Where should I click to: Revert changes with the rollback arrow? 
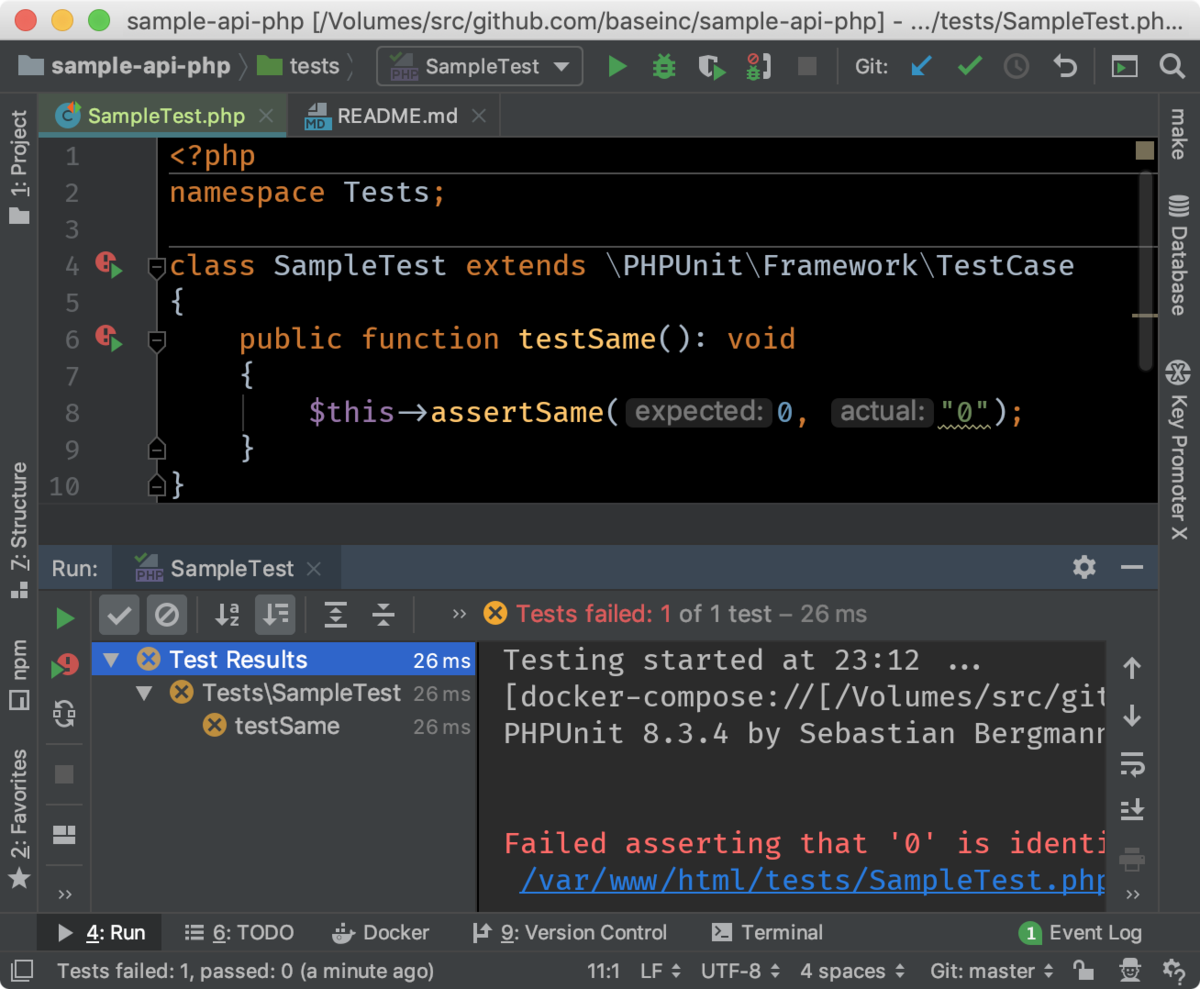1065,67
